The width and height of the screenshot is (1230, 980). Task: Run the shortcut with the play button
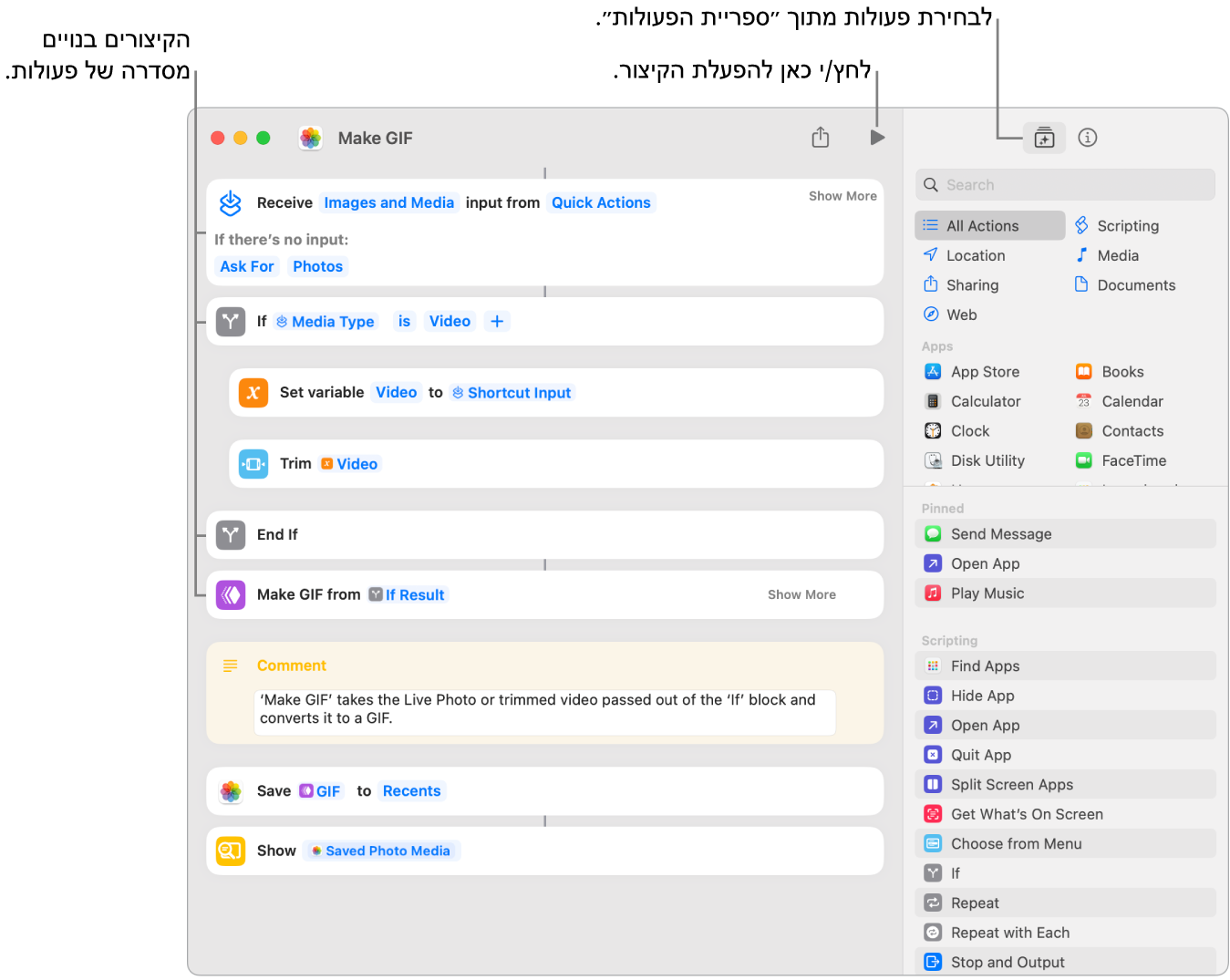[x=877, y=138]
